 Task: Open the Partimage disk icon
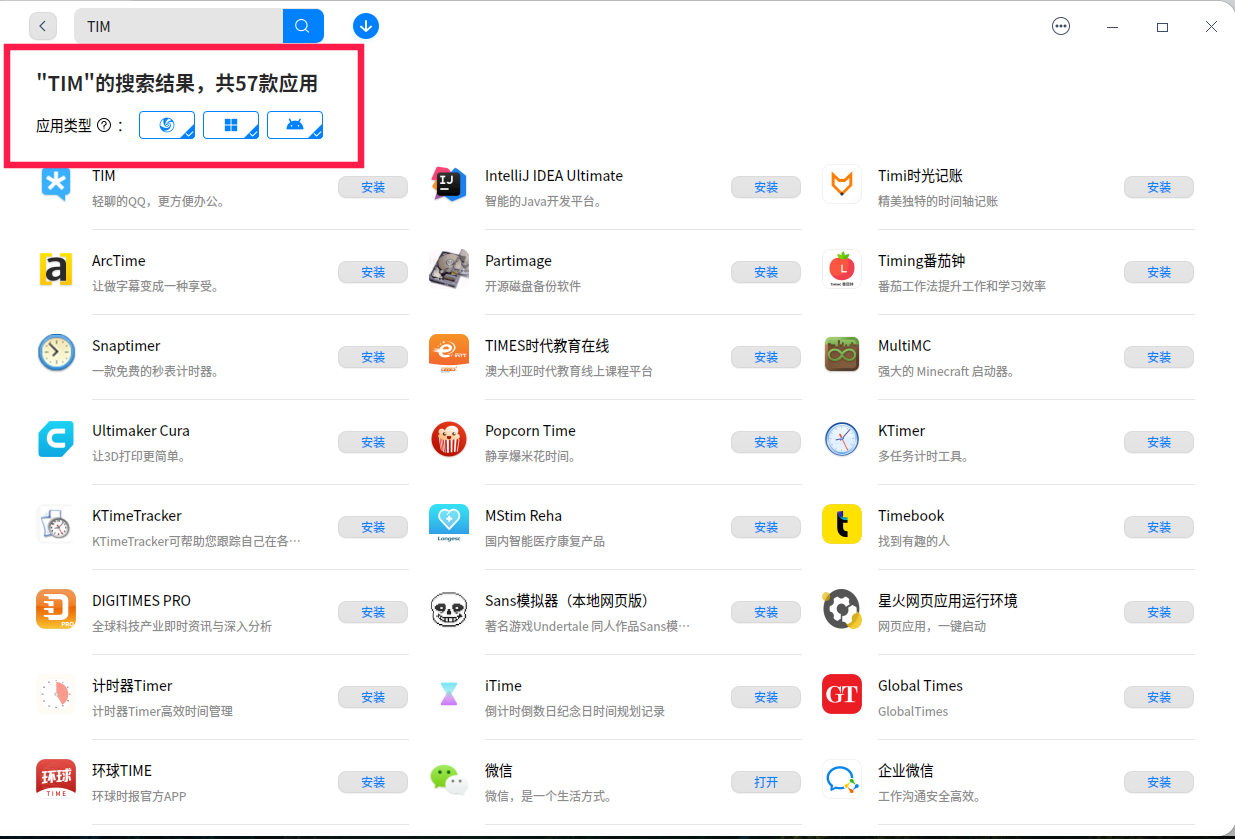[449, 269]
